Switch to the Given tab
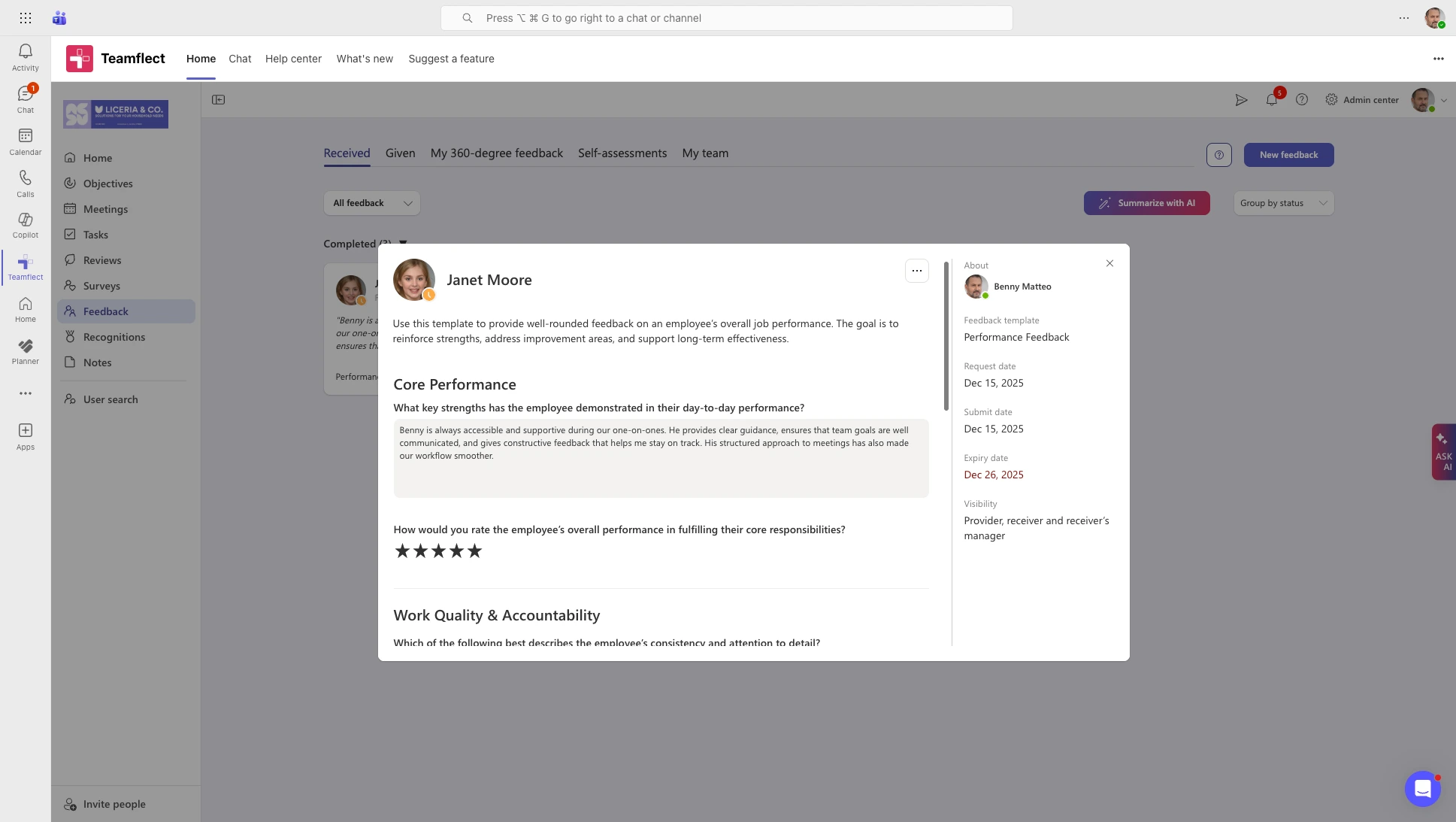 pos(400,153)
